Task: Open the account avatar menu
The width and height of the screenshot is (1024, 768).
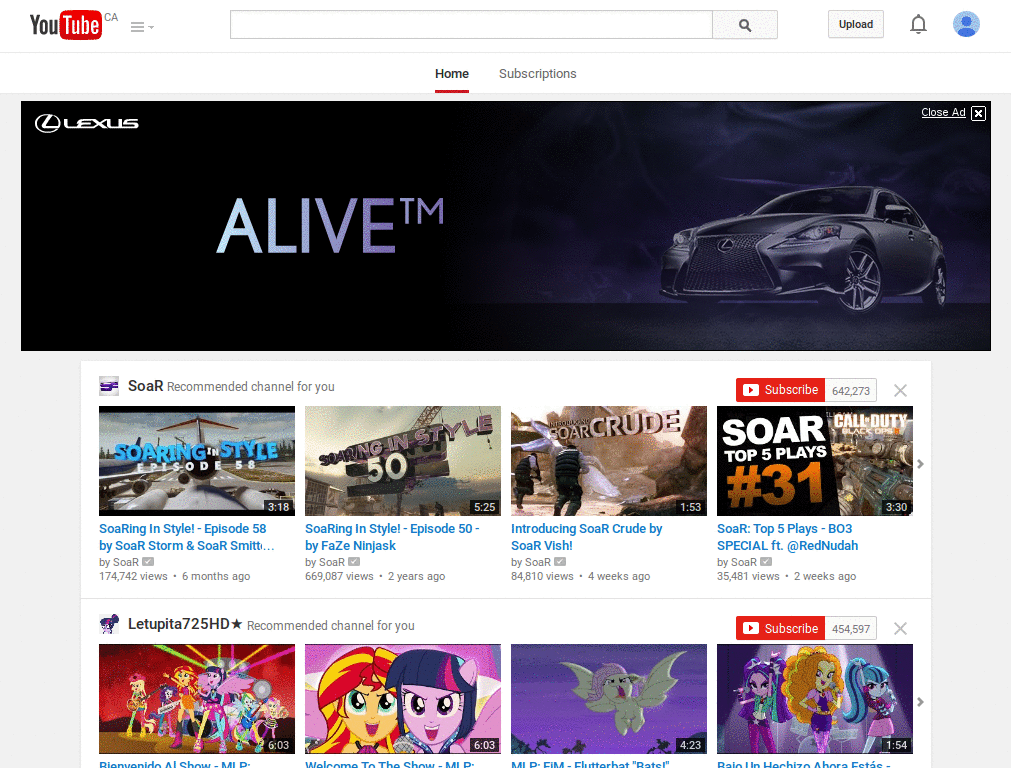Action: click(x=966, y=24)
